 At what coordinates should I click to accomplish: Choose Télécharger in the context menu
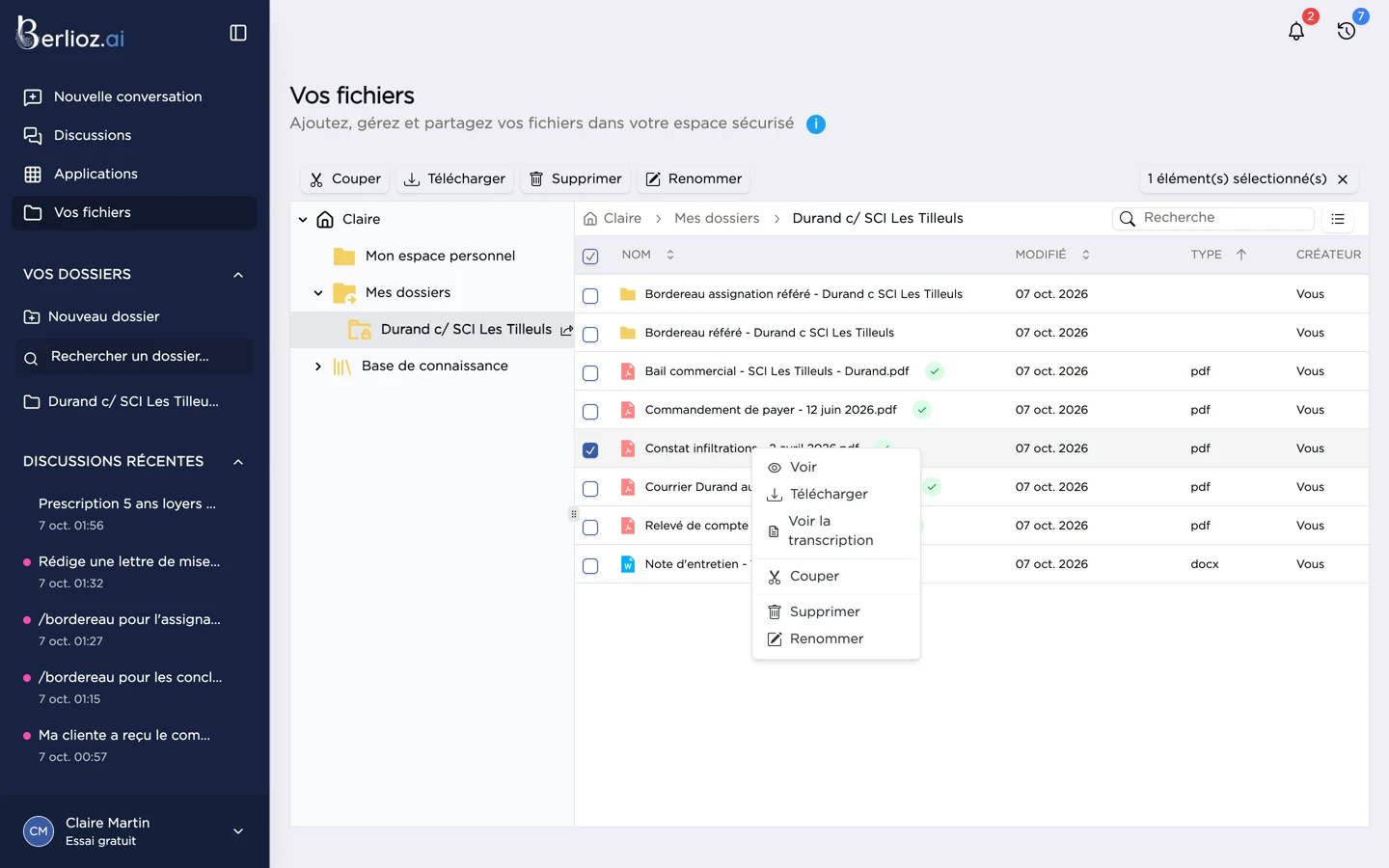pos(835,494)
